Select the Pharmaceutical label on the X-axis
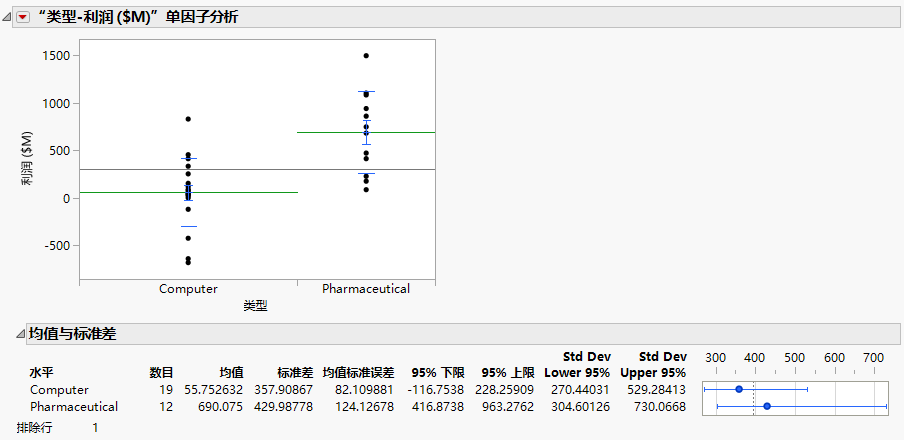Viewport: 904px width, 440px height. (366, 289)
